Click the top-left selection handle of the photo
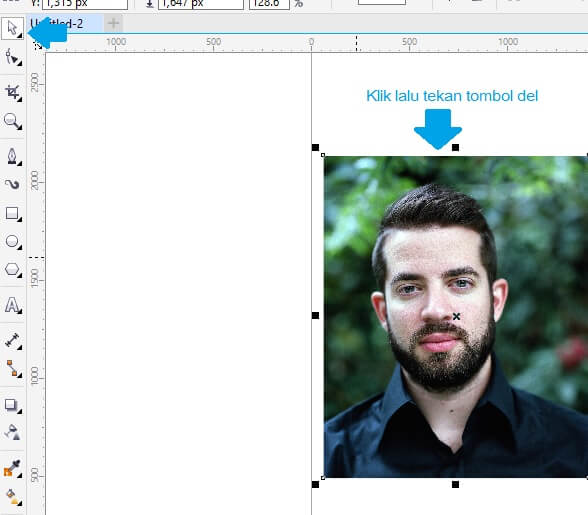This screenshot has width=588, height=515. click(x=315, y=147)
